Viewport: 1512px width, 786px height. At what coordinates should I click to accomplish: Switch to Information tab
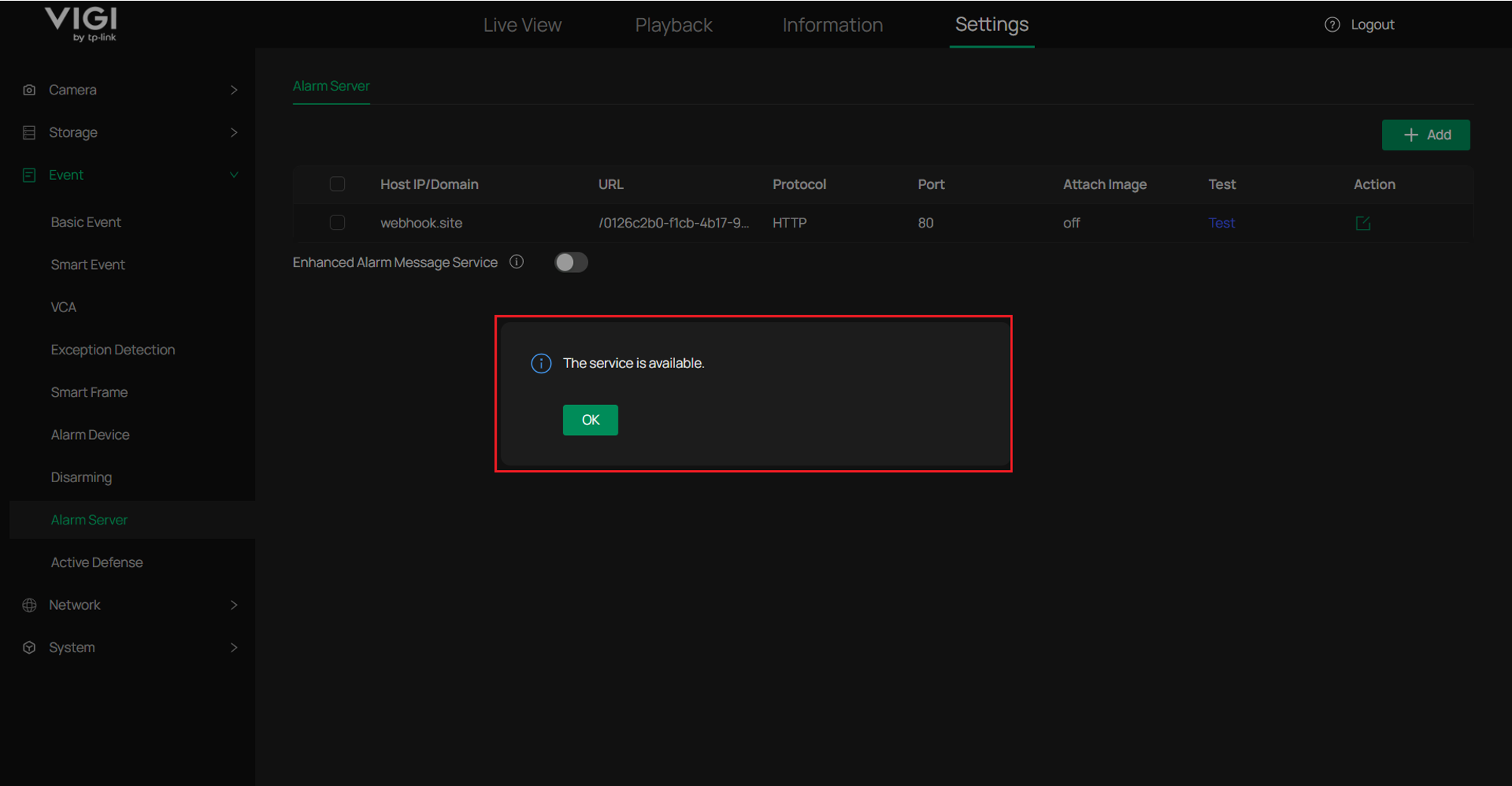click(832, 25)
